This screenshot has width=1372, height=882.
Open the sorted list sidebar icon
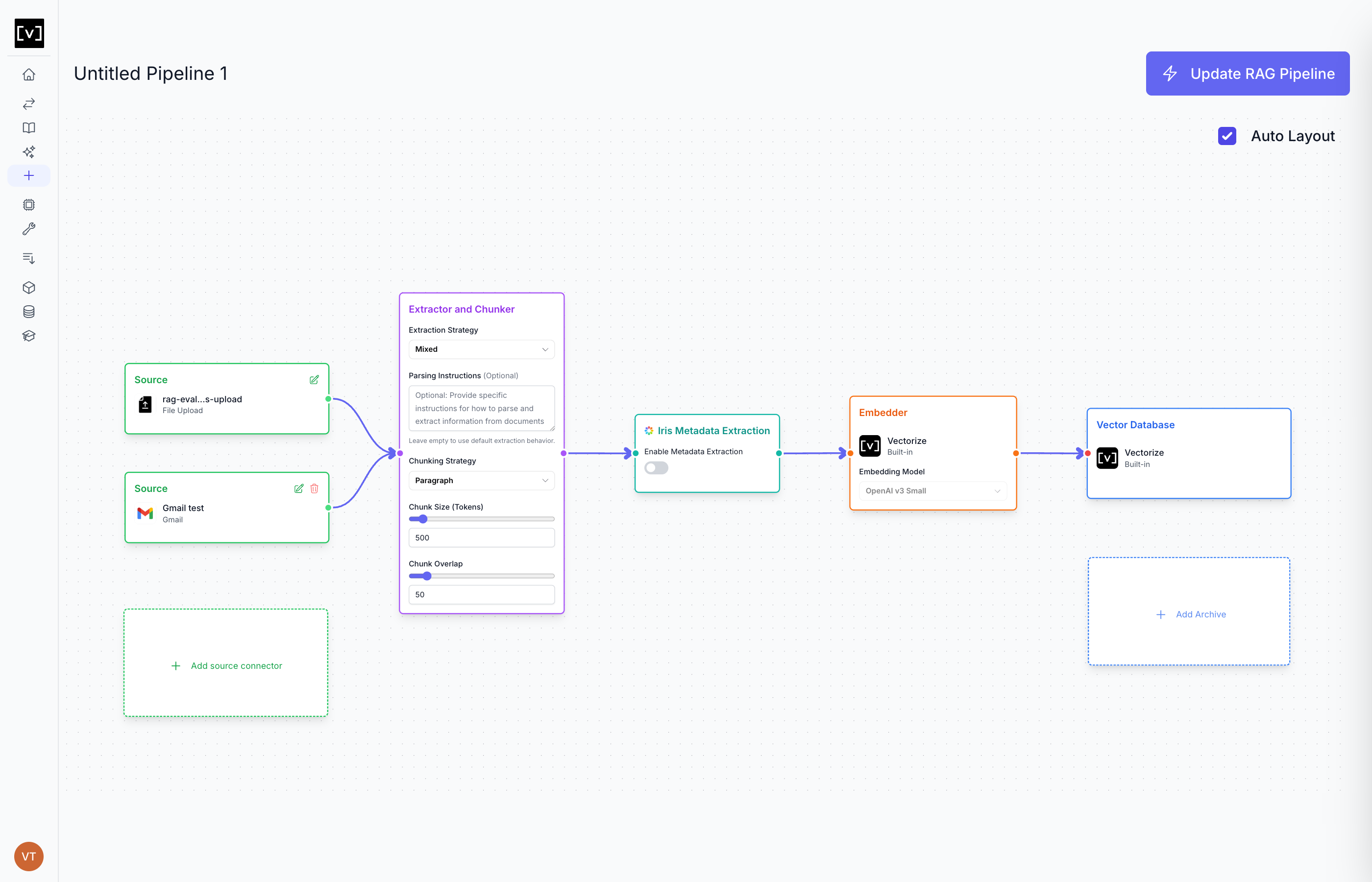tap(28, 258)
